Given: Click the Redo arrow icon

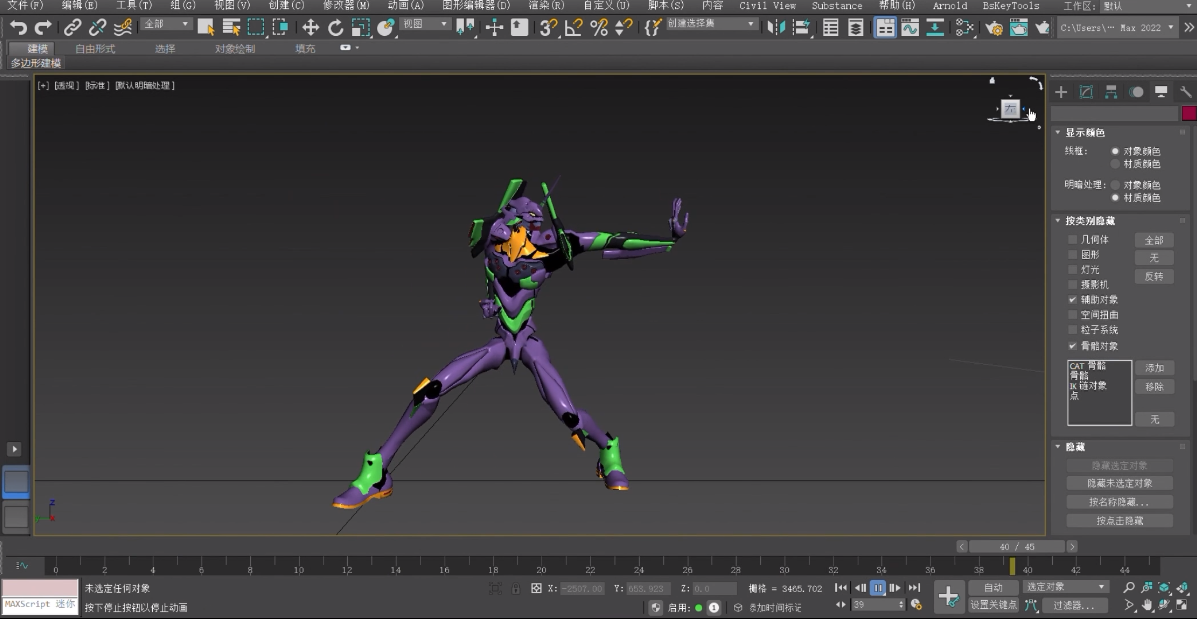Looking at the screenshot, I should tap(44, 28).
